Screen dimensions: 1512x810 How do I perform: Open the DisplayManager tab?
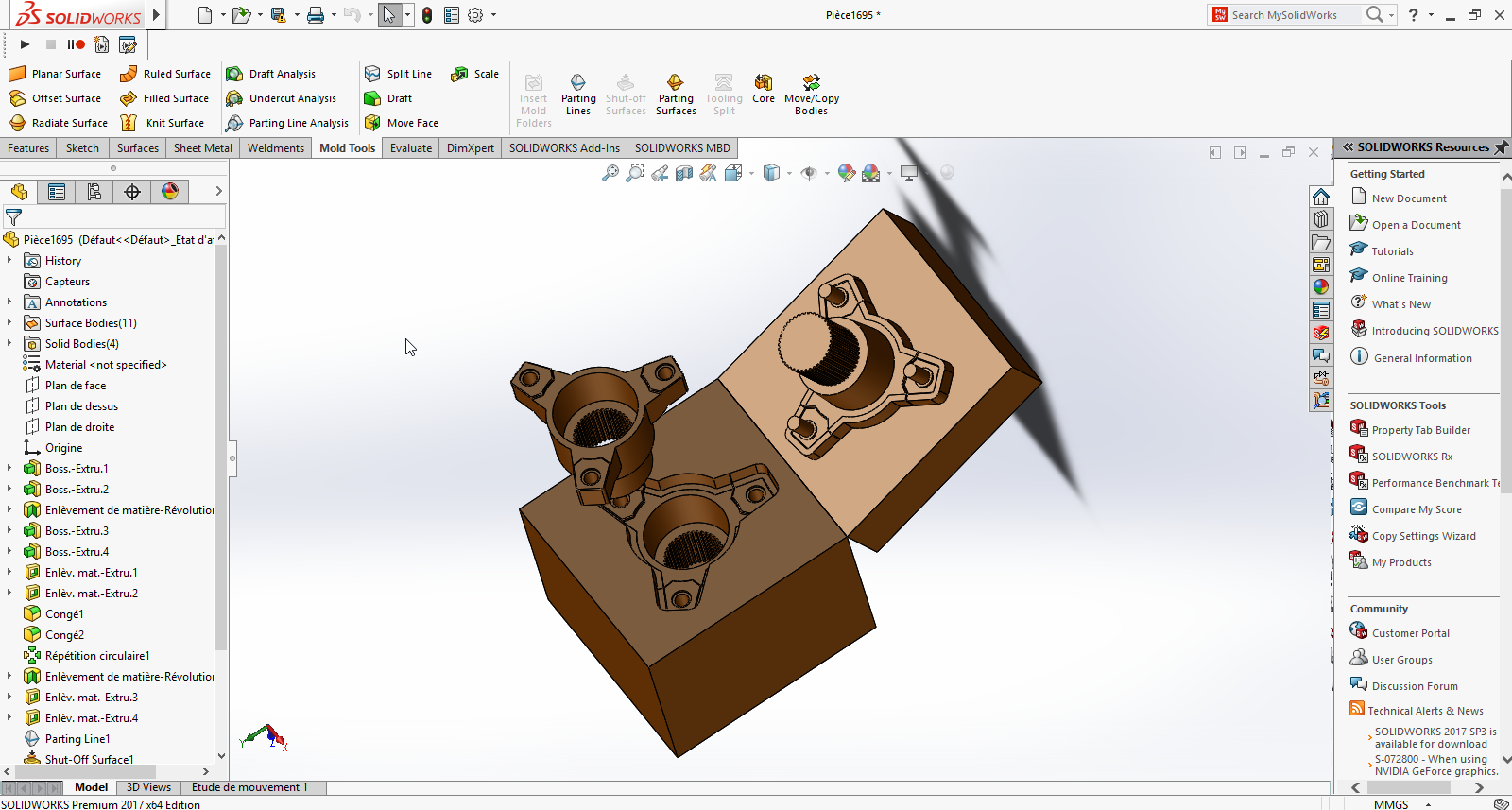[x=170, y=192]
